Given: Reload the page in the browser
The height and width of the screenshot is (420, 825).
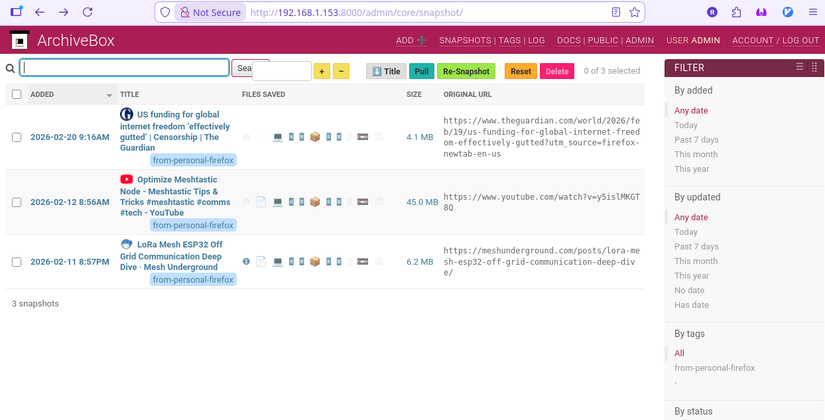Looking at the screenshot, I should pyautogui.click(x=88, y=12).
